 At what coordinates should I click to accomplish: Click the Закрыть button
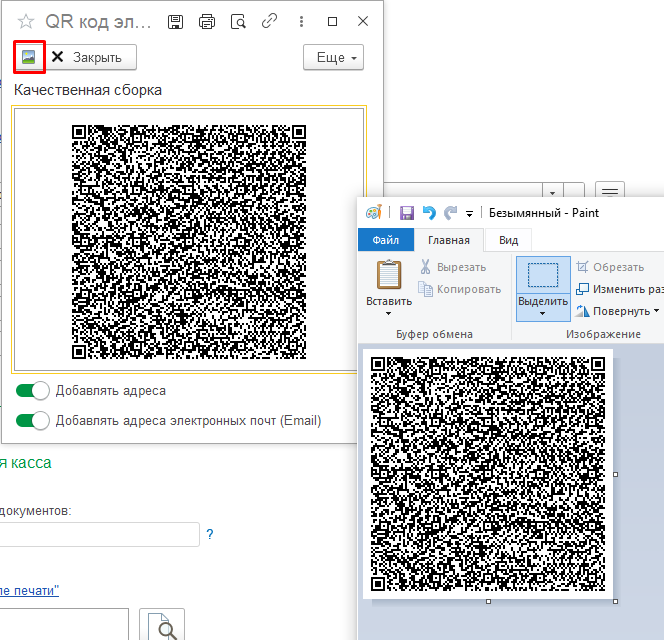click(x=90, y=57)
